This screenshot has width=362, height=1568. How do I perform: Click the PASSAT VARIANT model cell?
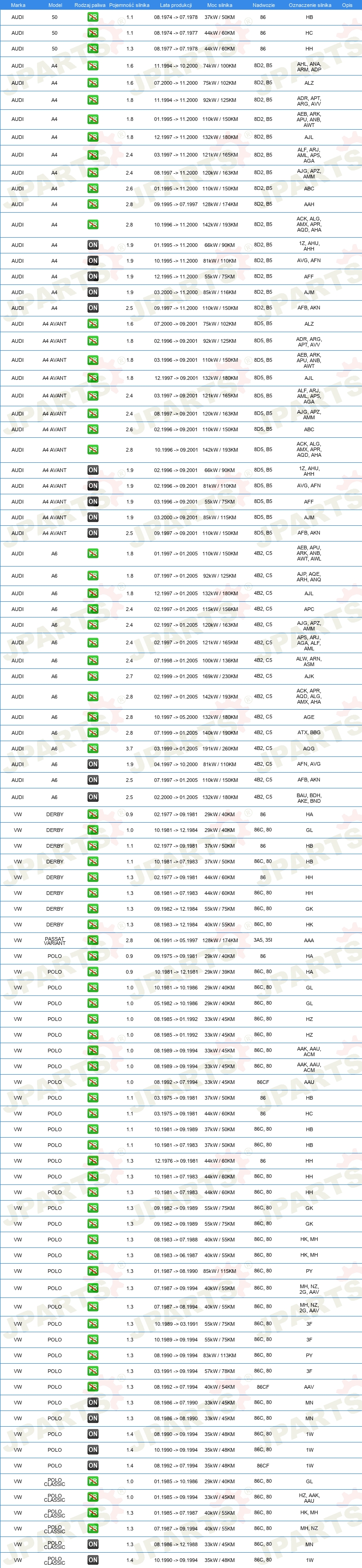[x=55, y=940]
